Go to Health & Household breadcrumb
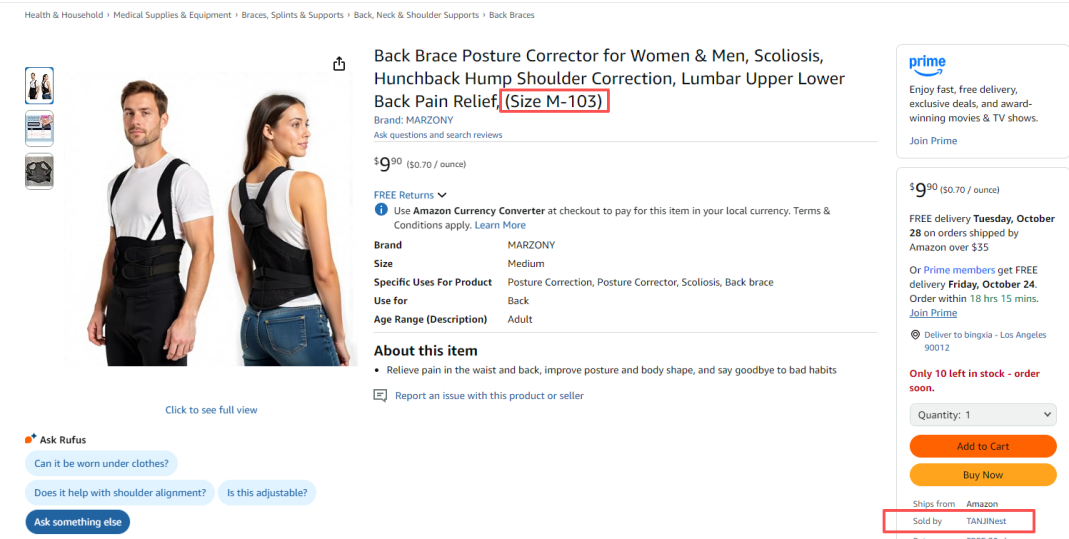 (x=64, y=15)
